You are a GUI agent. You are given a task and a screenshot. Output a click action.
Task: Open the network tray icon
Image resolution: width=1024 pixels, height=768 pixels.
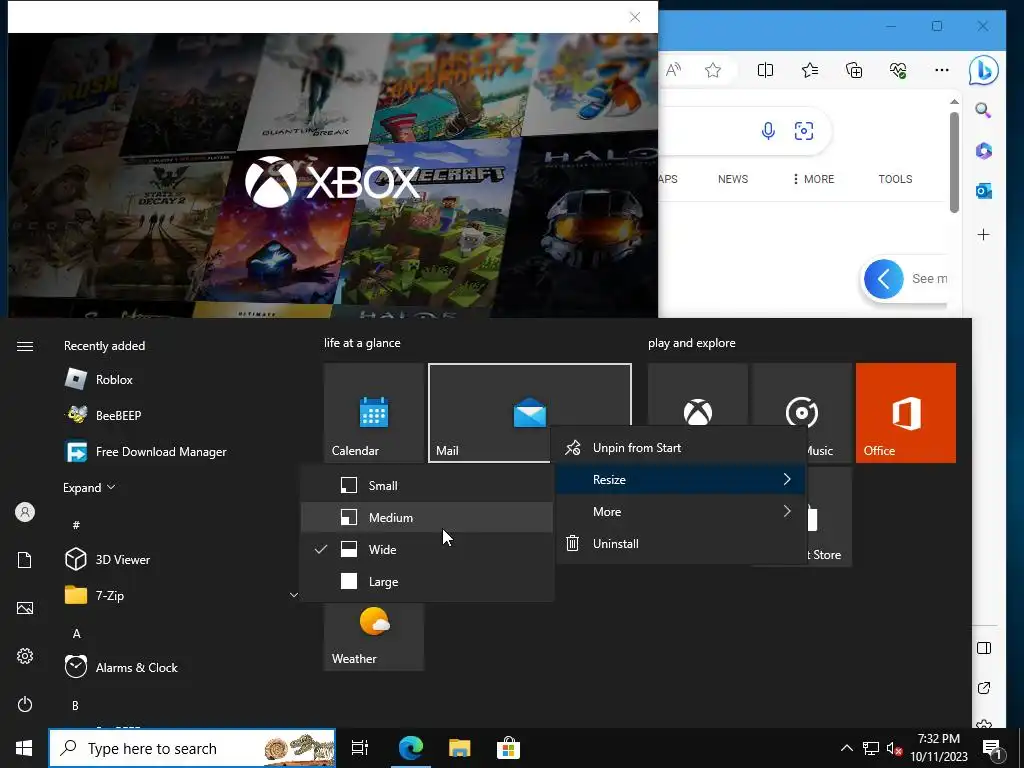(871, 748)
